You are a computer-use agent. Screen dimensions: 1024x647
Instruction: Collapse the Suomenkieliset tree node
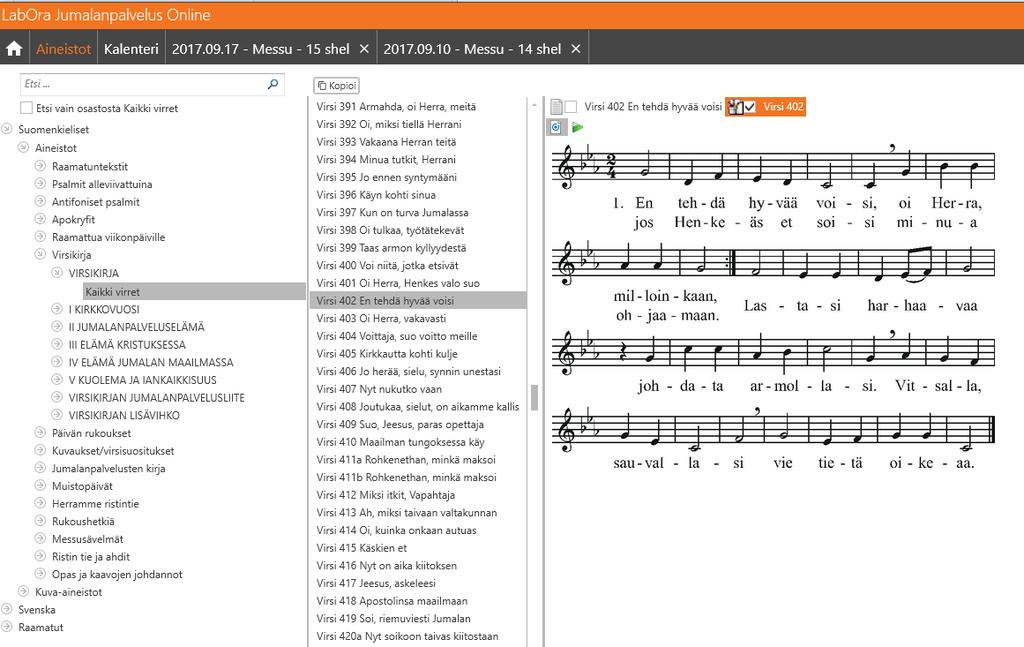point(7,129)
